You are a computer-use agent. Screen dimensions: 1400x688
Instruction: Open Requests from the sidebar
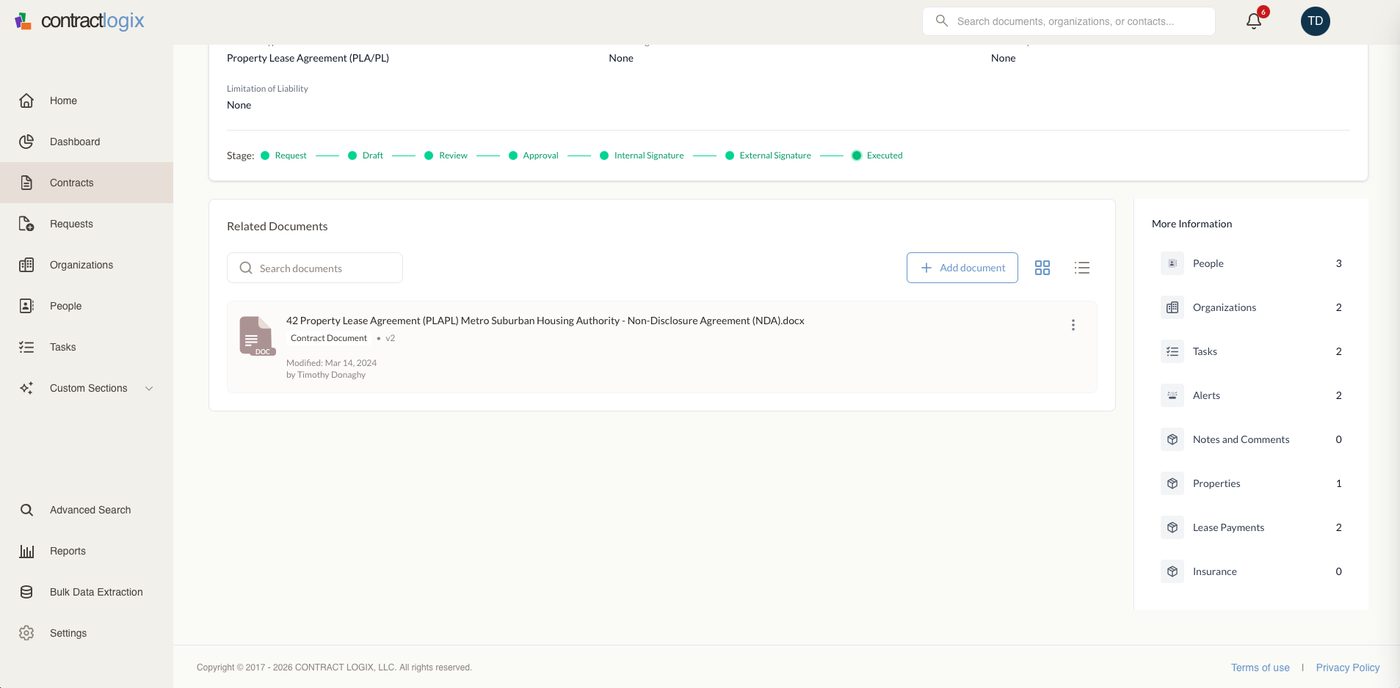click(86, 224)
